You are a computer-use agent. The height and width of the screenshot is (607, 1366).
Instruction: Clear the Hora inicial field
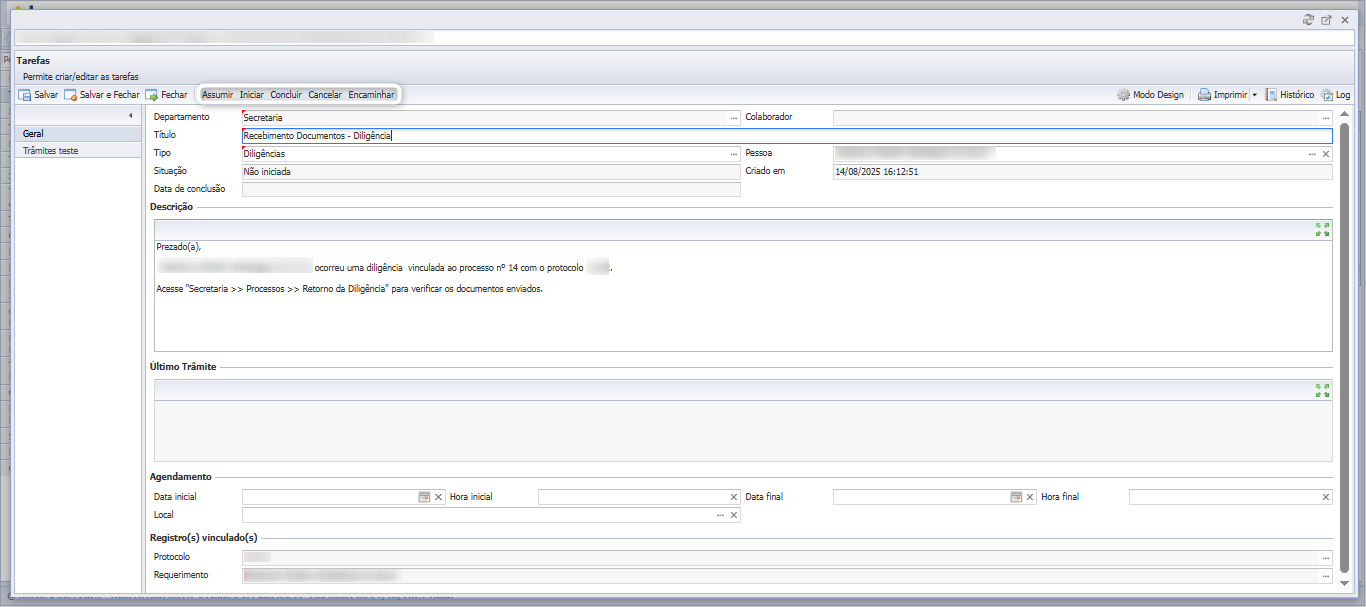734,497
